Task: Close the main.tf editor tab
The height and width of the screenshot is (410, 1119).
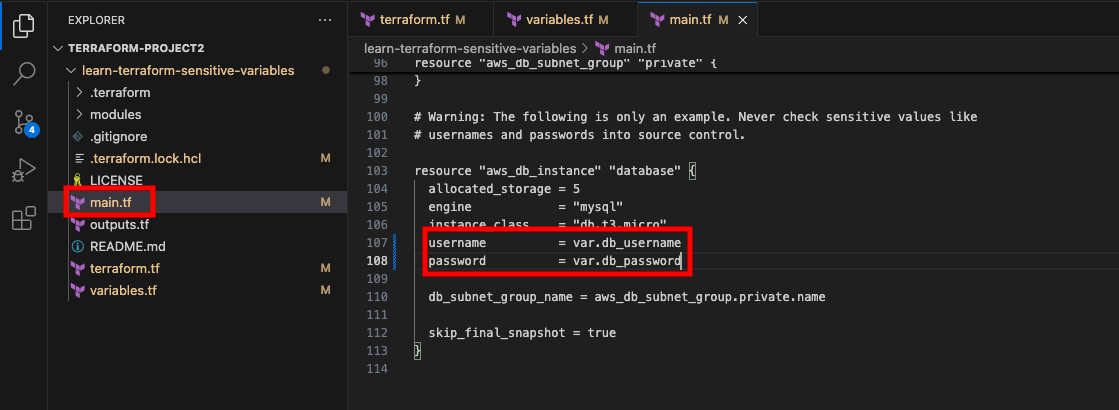Action: pos(742,20)
